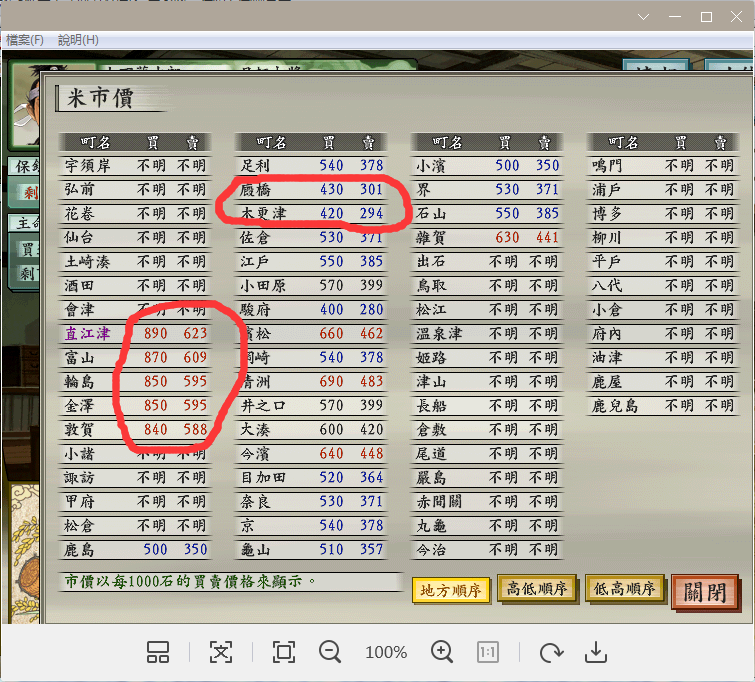
Task: Select the 足利 town name
Action: tap(255, 165)
